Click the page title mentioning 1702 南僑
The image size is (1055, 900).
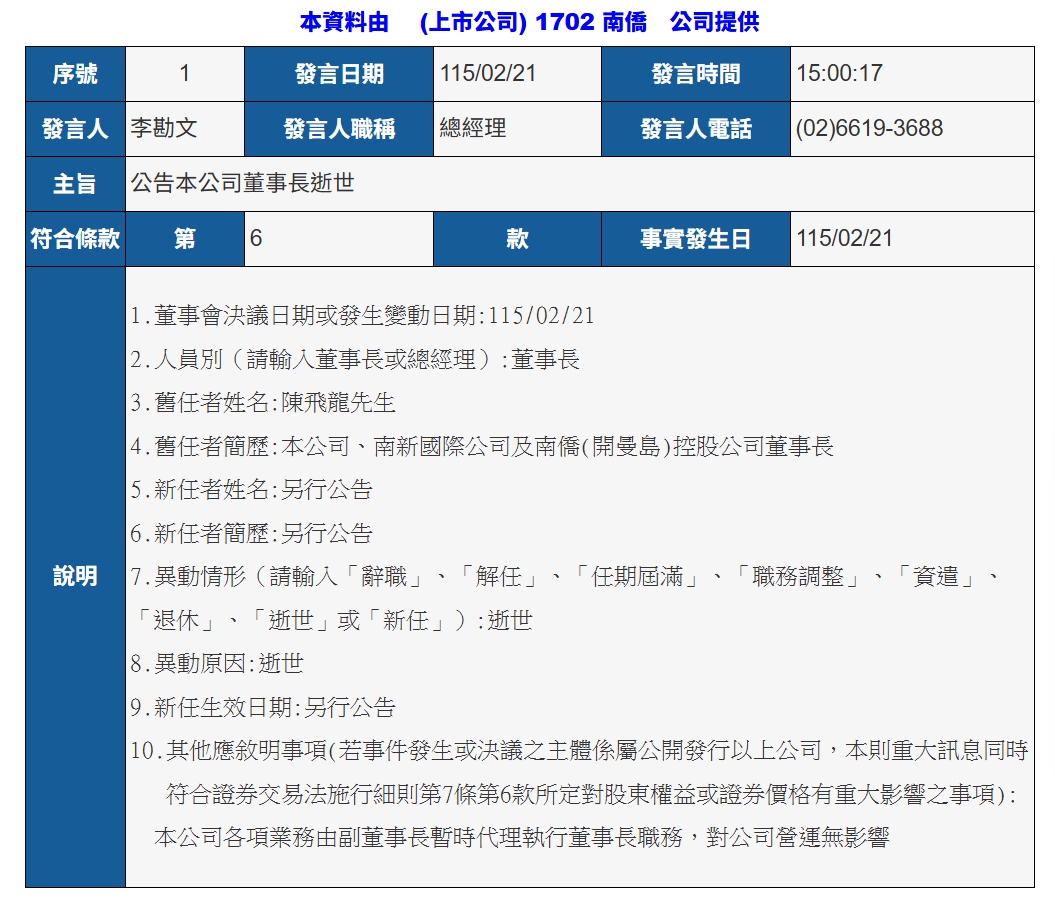pyautogui.click(x=529, y=22)
